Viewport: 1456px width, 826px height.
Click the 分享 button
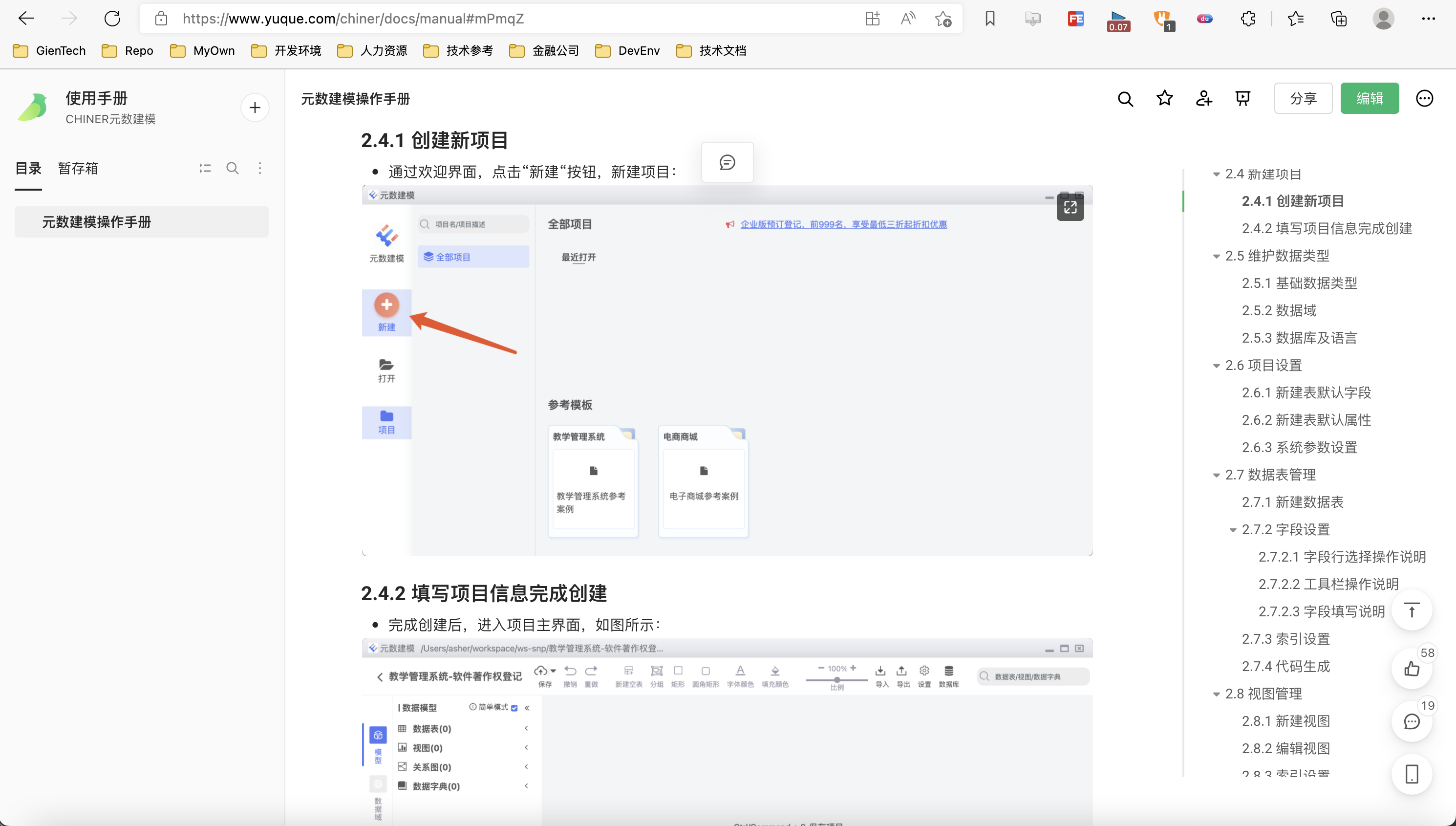(1303, 99)
